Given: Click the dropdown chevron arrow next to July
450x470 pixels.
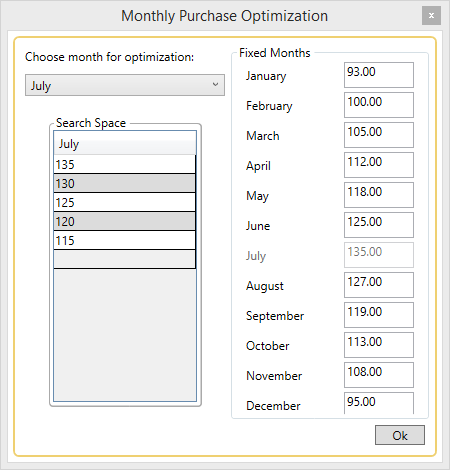Looking at the screenshot, I should 215,85.
